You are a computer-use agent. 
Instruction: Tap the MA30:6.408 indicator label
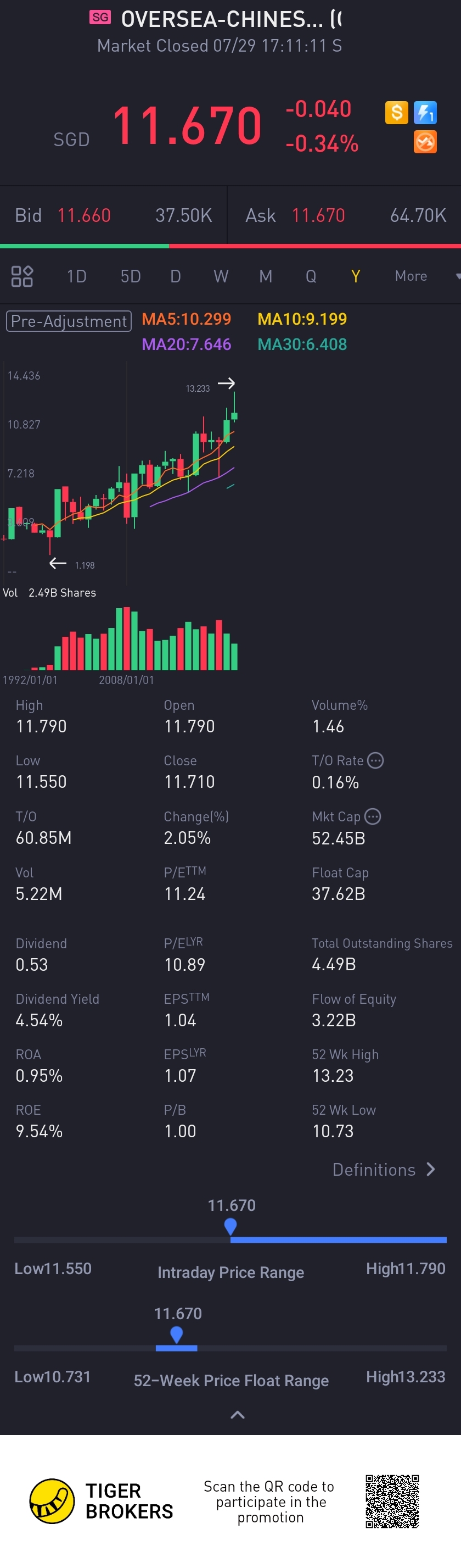[x=302, y=344]
